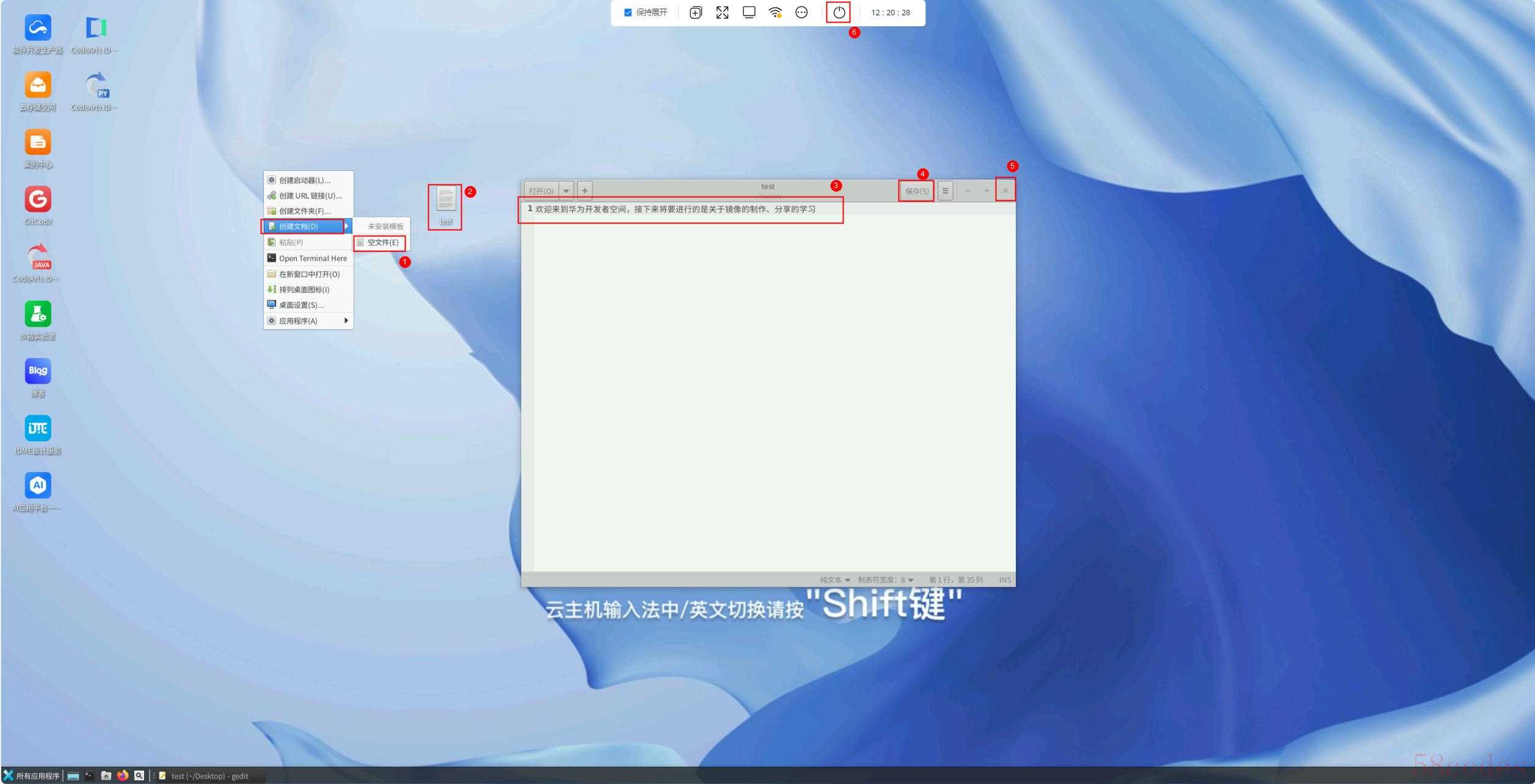Open the GitCode desktop icon
1535x784 pixels.
(x=38, y=200)
